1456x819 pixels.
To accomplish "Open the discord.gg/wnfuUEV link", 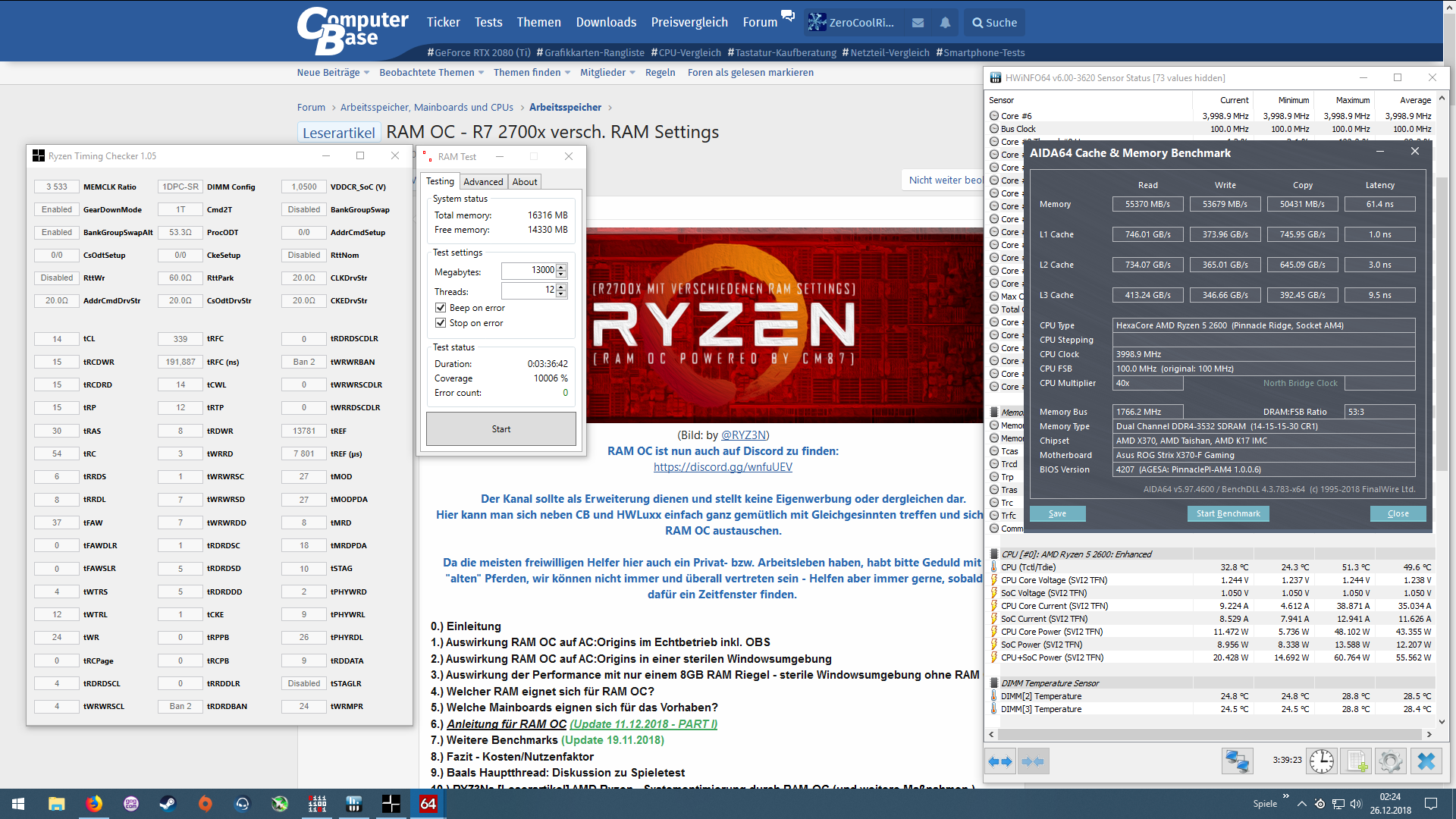I will click(x=723, y=467).
